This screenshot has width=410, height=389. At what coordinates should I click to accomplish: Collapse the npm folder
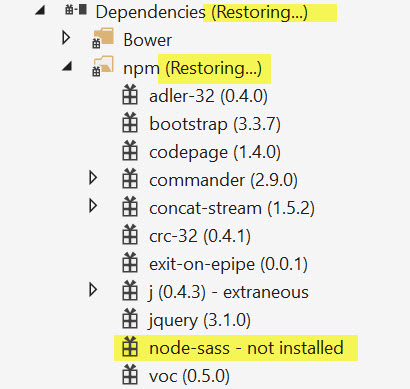click(x=67, y=66)
